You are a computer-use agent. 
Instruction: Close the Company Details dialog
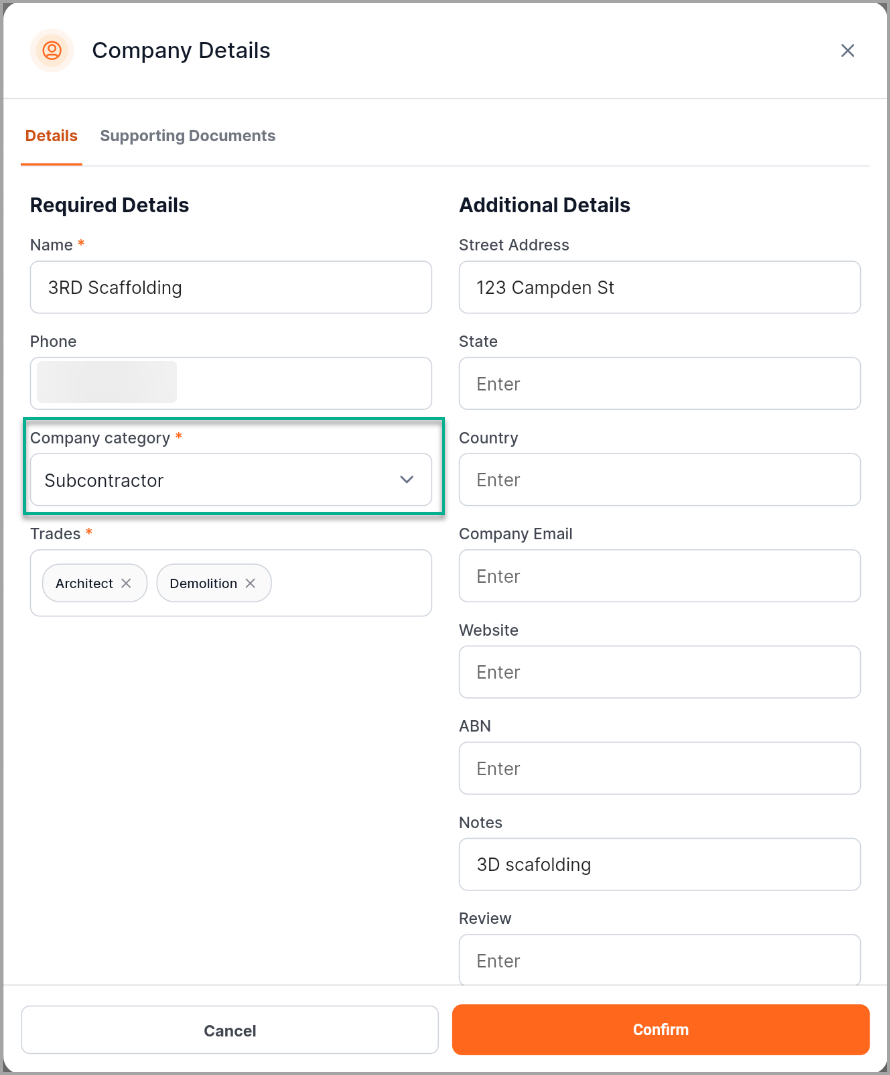tap(847, 50)
